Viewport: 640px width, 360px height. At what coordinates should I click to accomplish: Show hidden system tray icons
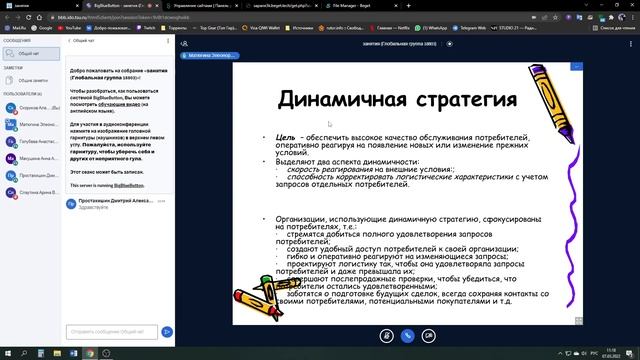click(x=560, y=353)
